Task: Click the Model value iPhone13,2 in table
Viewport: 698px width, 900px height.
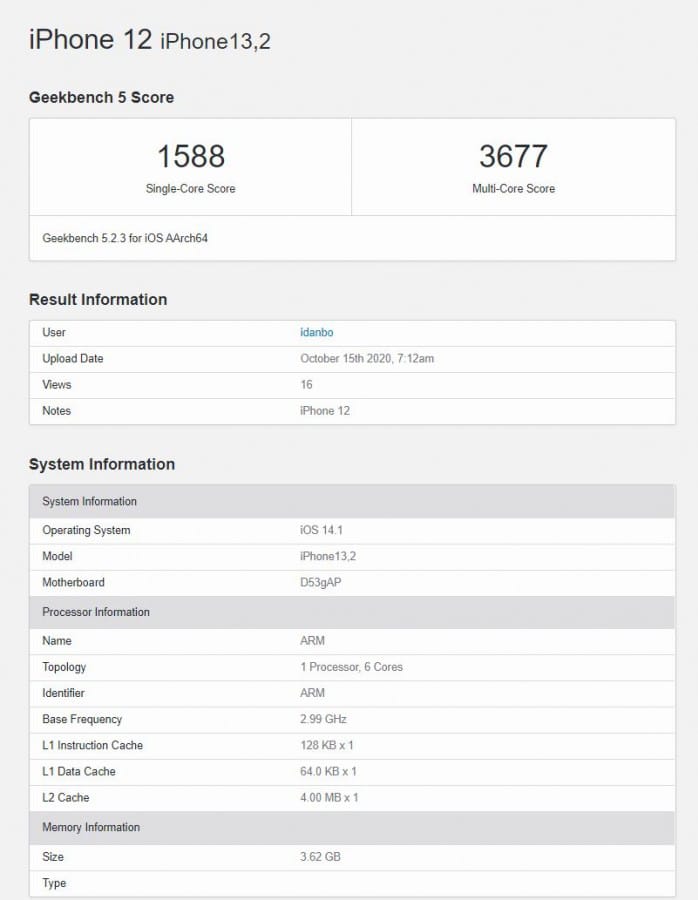Action: [x=328, y=556]
